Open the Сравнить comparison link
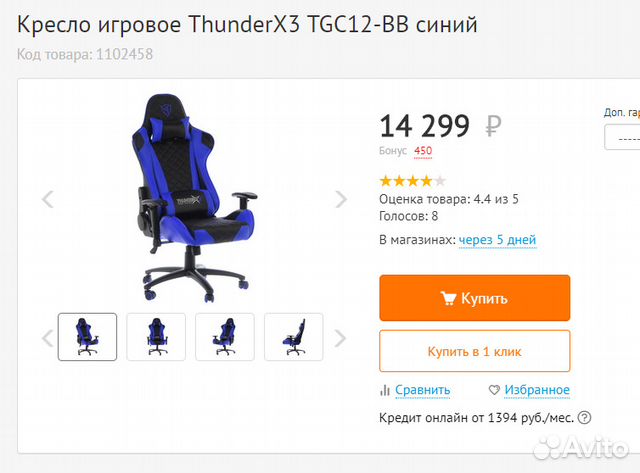 [x=422, y=390]
